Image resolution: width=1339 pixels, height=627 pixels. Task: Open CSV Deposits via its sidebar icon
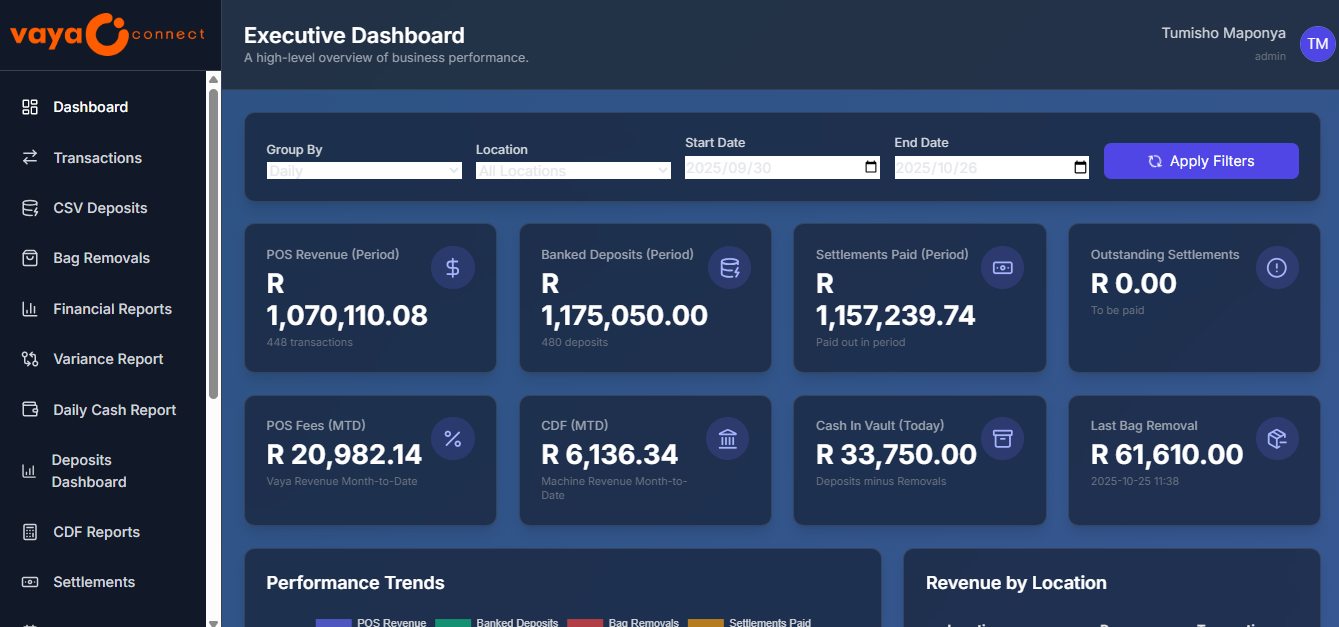(28, 207)
